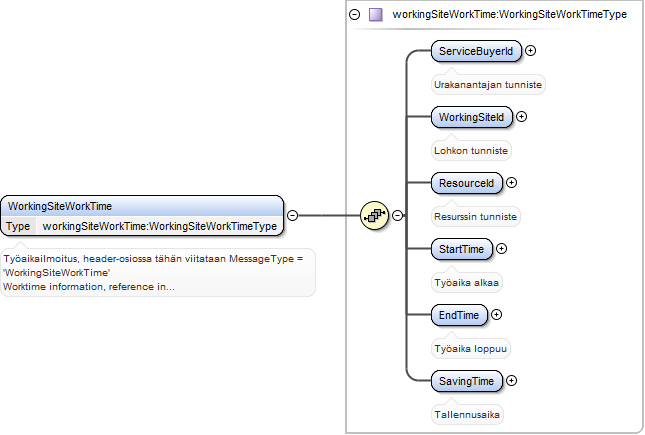
Task: Click the purple complex type icon
Action: [x=376, y=15]
